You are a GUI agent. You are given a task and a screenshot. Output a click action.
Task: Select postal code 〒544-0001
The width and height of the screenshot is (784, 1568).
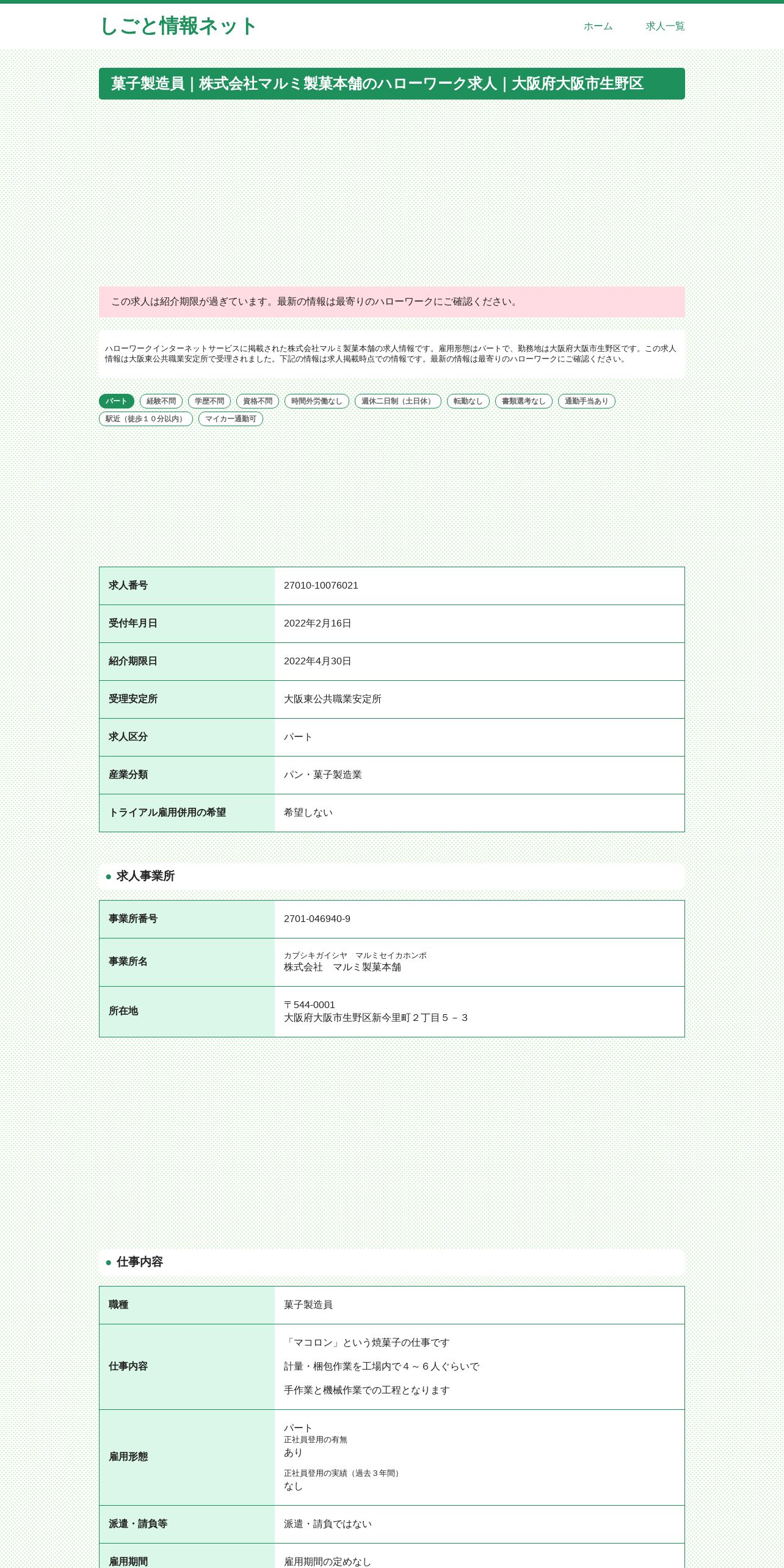pos(310,1005)
